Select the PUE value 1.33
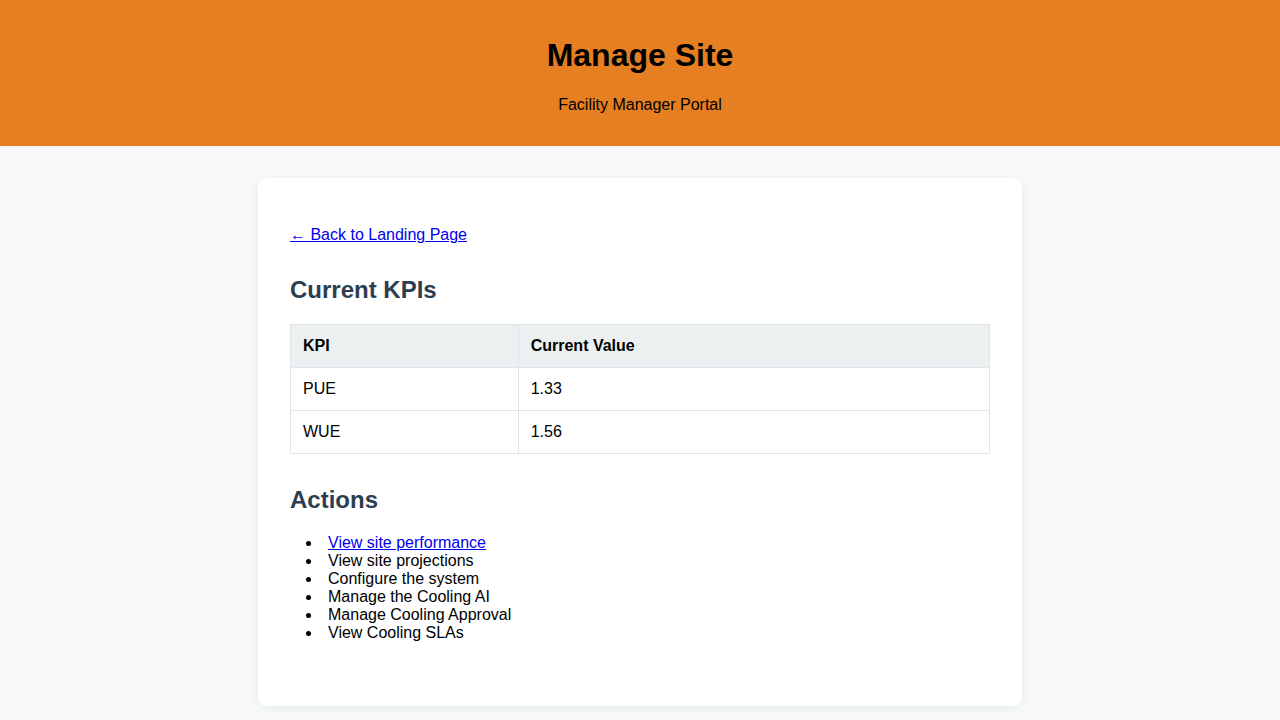Screen dimensions: 1280x720 point(546,388)
